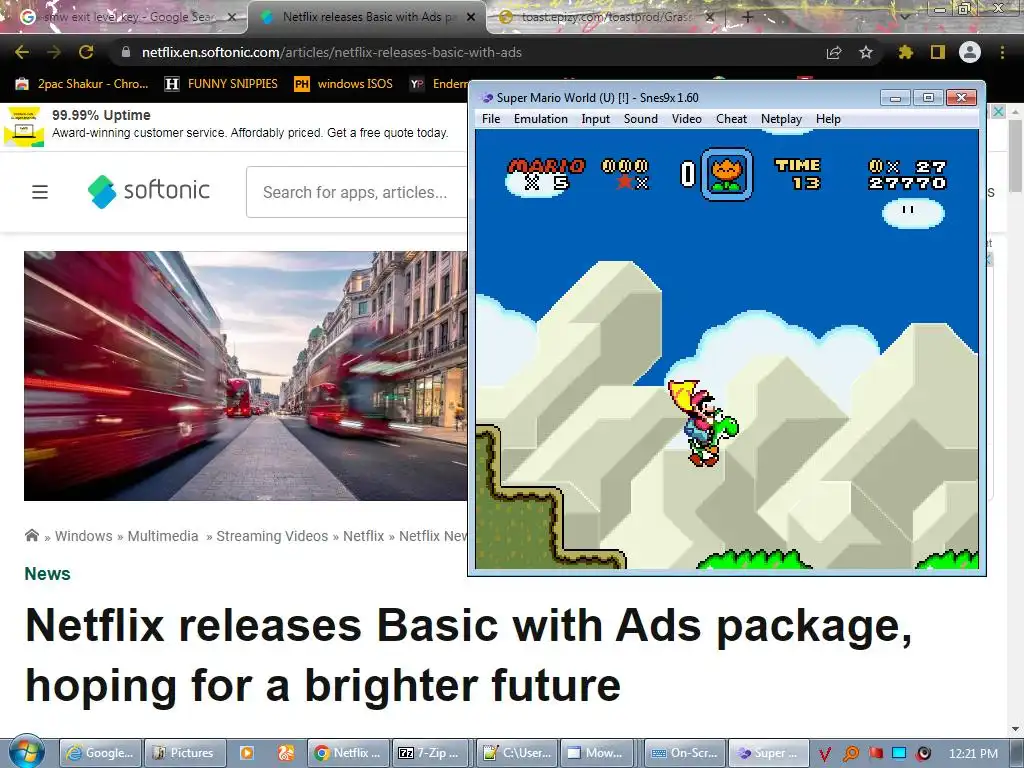Click the News category label
Image resolution: width=1024 pixels, height=768 pixels.
(48, 573)
